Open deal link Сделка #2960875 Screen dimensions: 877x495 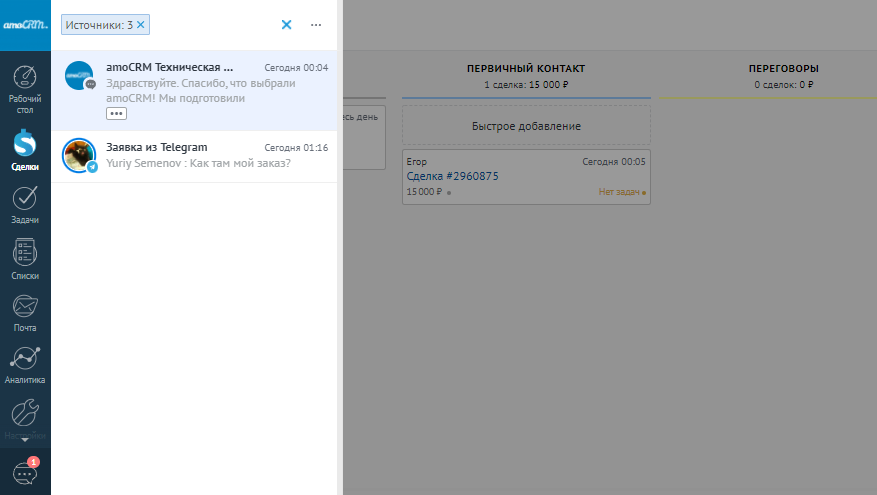tap(452, 177)
